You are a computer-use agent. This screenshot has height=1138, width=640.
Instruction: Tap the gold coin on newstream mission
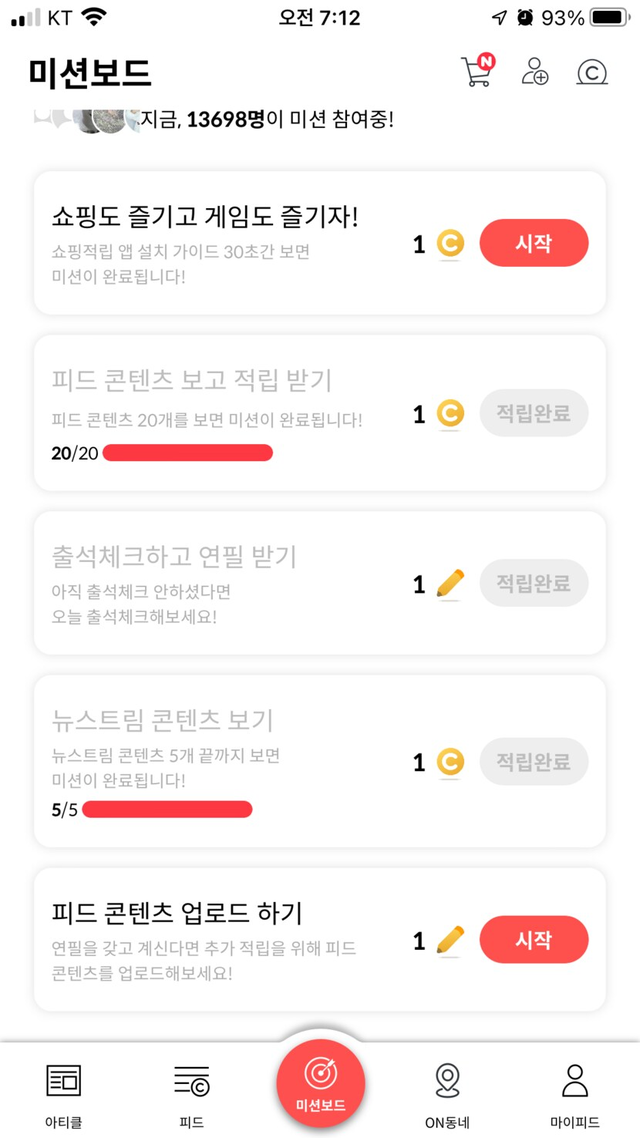[450, 763]
